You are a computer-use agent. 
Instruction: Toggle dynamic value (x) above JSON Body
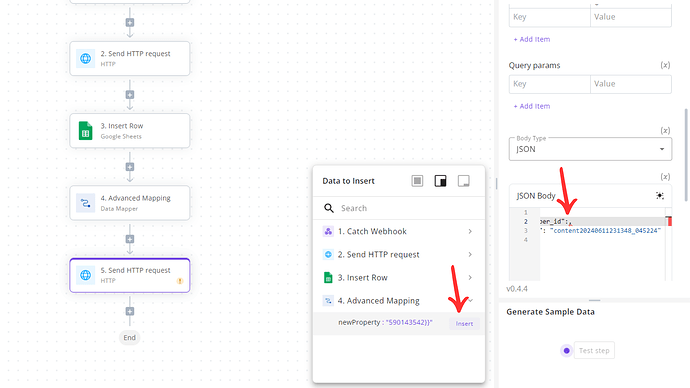coord(665,176)
